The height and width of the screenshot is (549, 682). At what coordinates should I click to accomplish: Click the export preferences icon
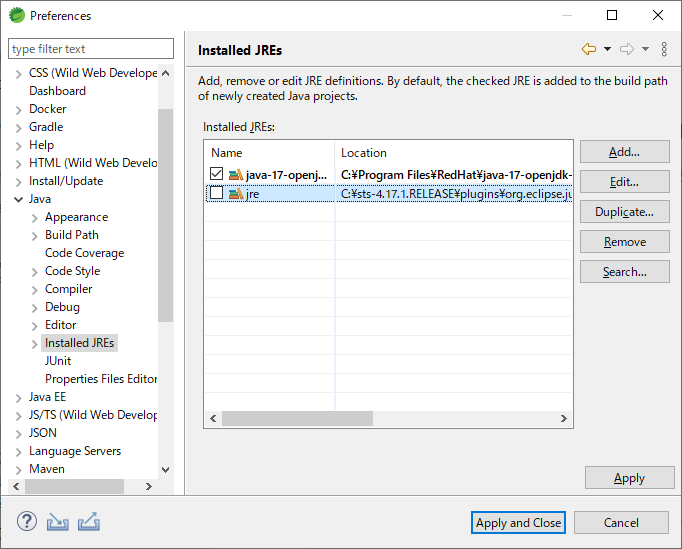(x=89, y=522)
